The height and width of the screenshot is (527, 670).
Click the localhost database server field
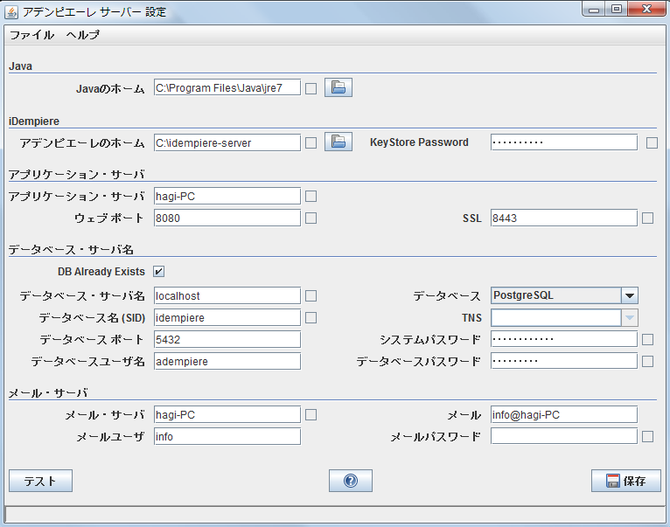coord(227,296)
